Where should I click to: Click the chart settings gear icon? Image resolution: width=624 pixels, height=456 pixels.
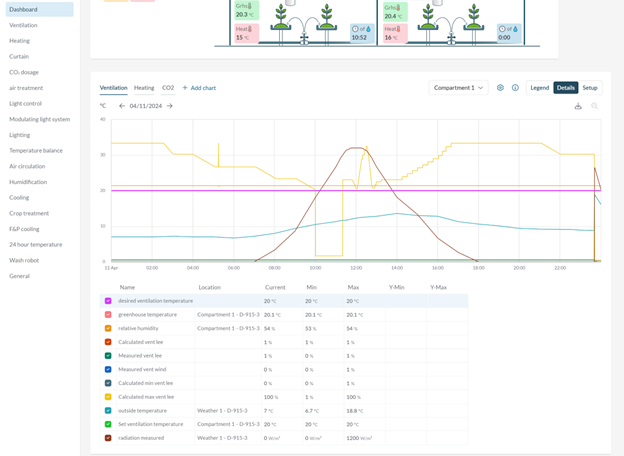(x=500, y=88)
